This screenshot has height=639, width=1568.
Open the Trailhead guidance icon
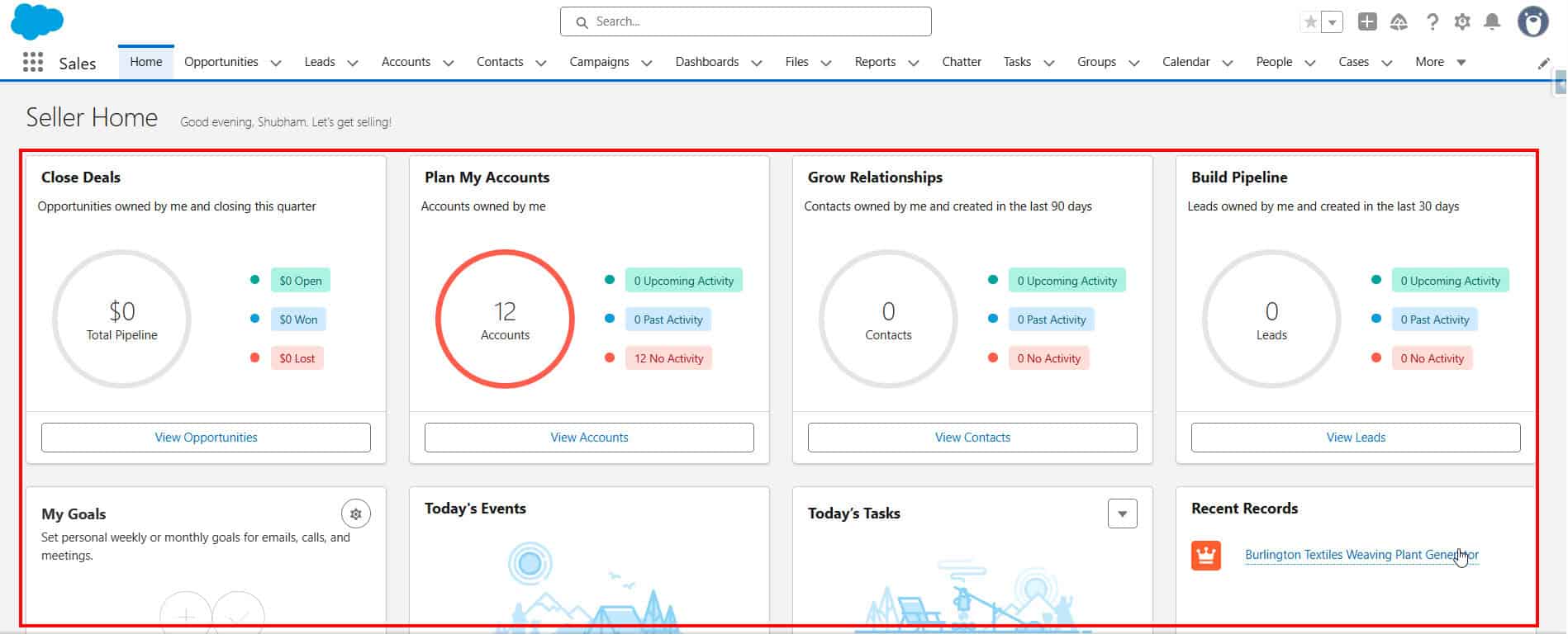[x=1399, y=22]
